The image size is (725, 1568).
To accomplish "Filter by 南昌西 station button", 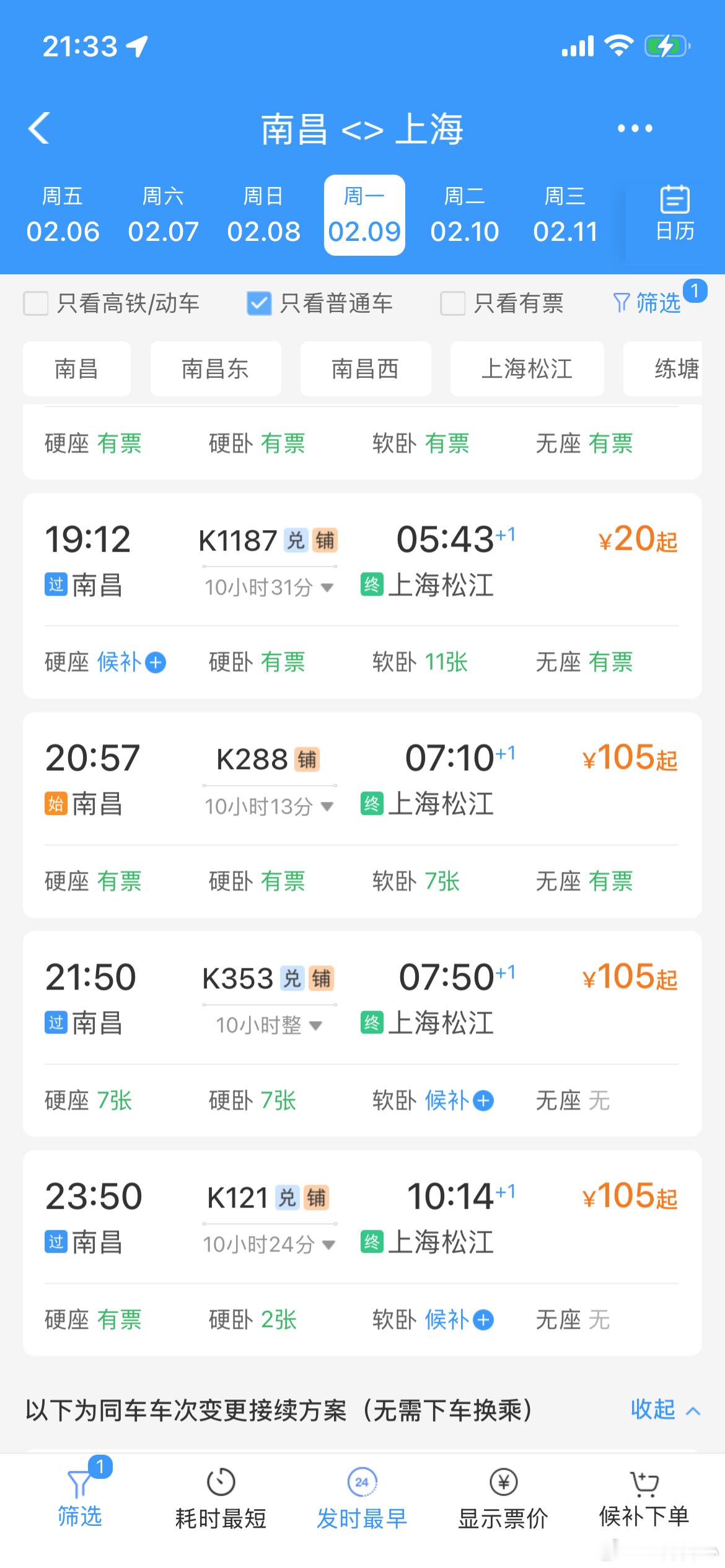I will tap(365, 369).
